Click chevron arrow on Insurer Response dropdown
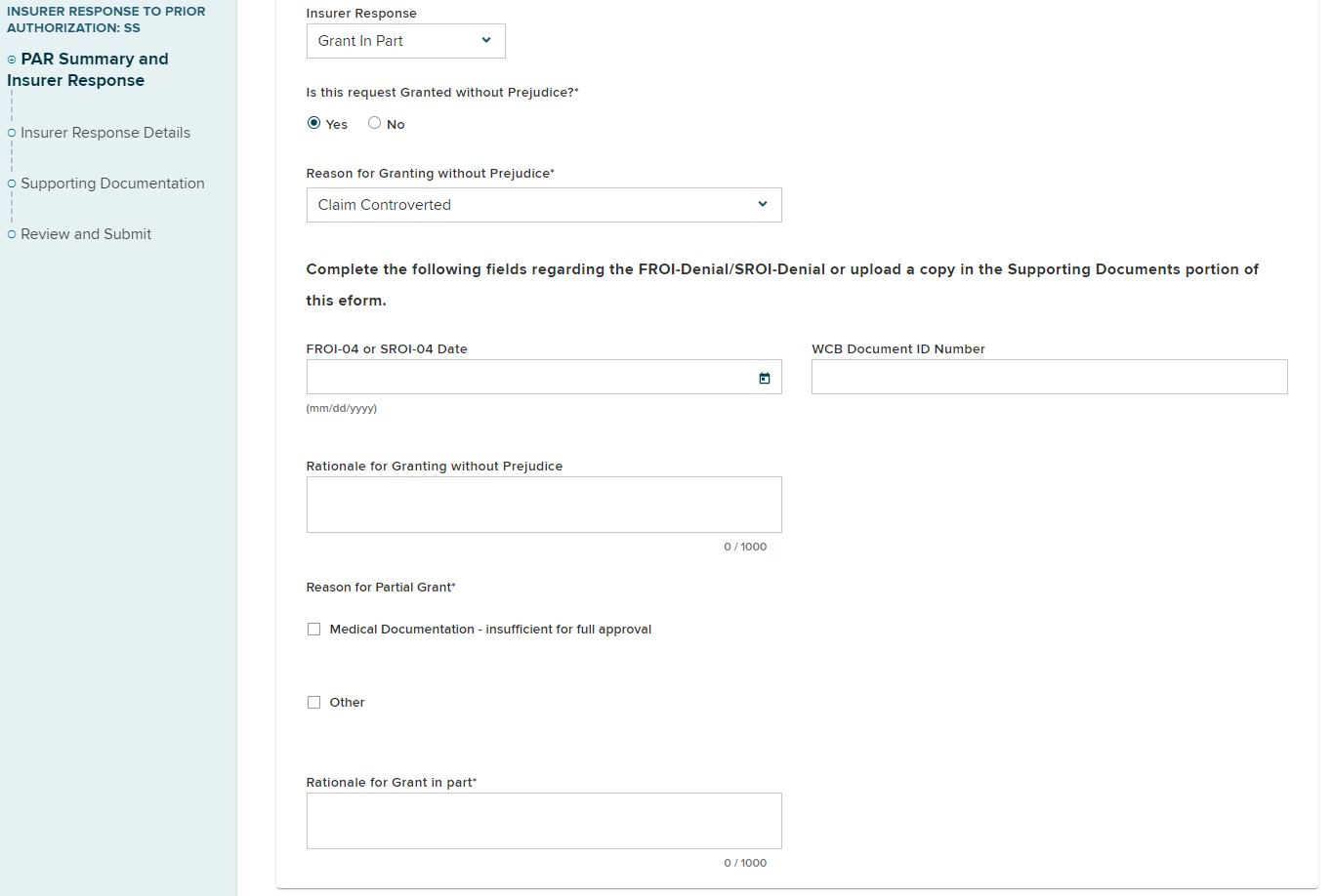Viewport: 1334px width, 896px height. tap(486, 41)
